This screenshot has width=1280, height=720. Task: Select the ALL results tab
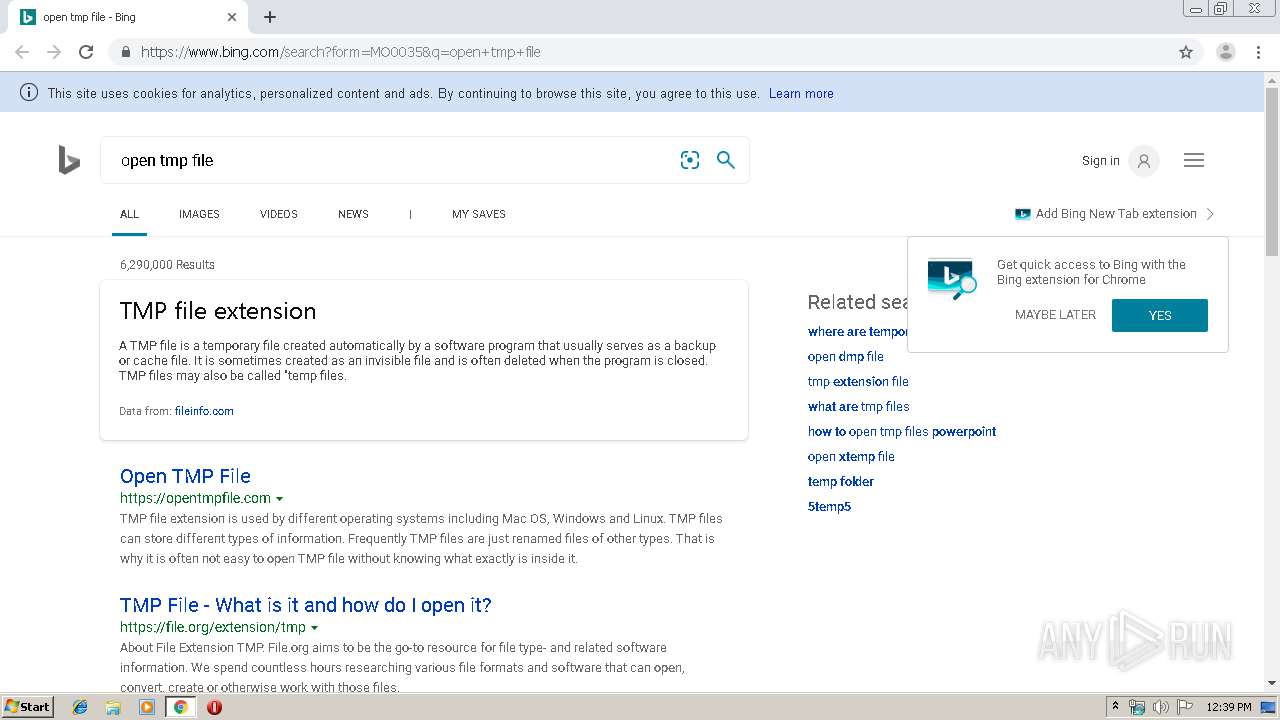(129, 214)
